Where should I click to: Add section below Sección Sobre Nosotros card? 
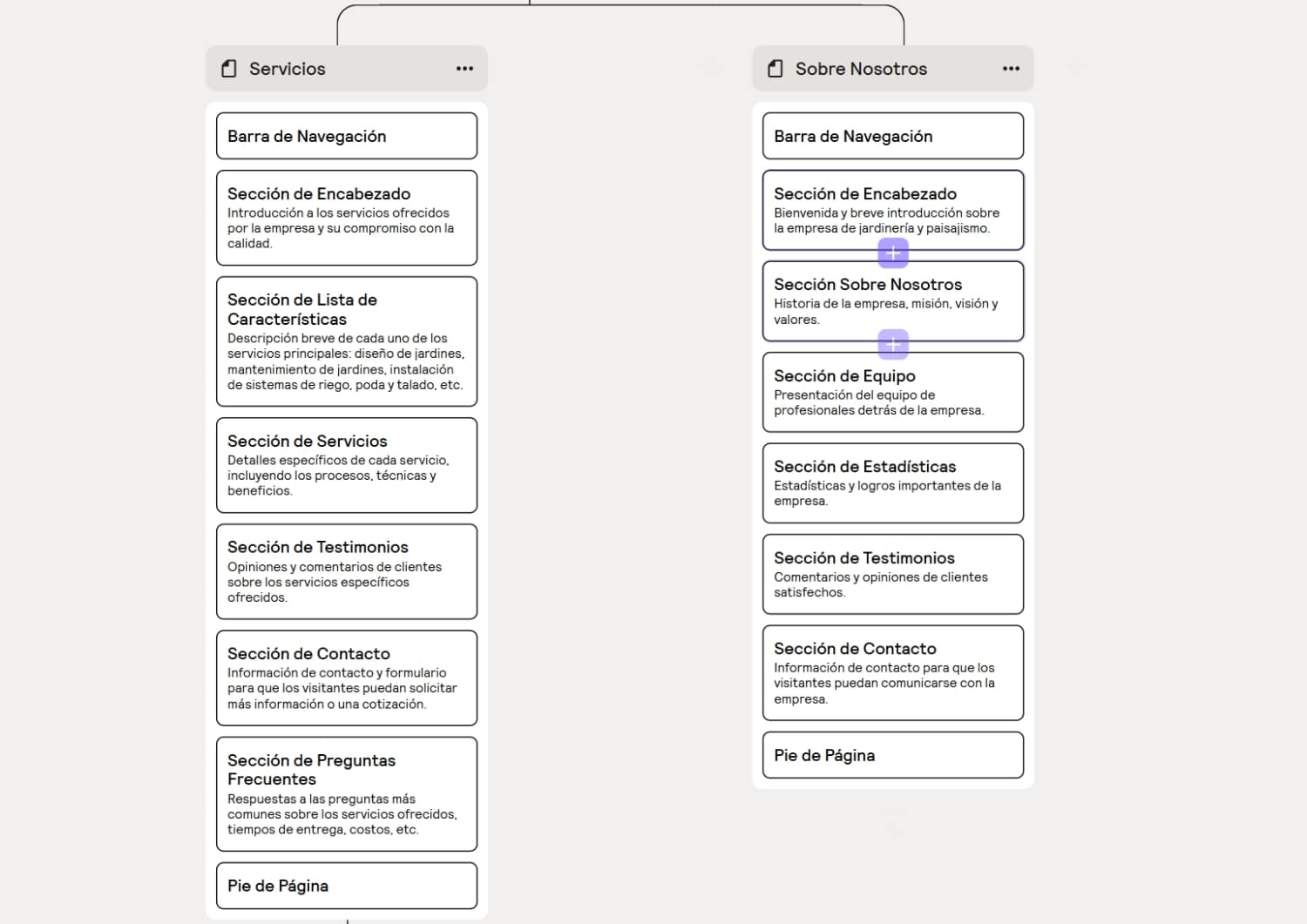pyautogui.click(x=893, y=344)
